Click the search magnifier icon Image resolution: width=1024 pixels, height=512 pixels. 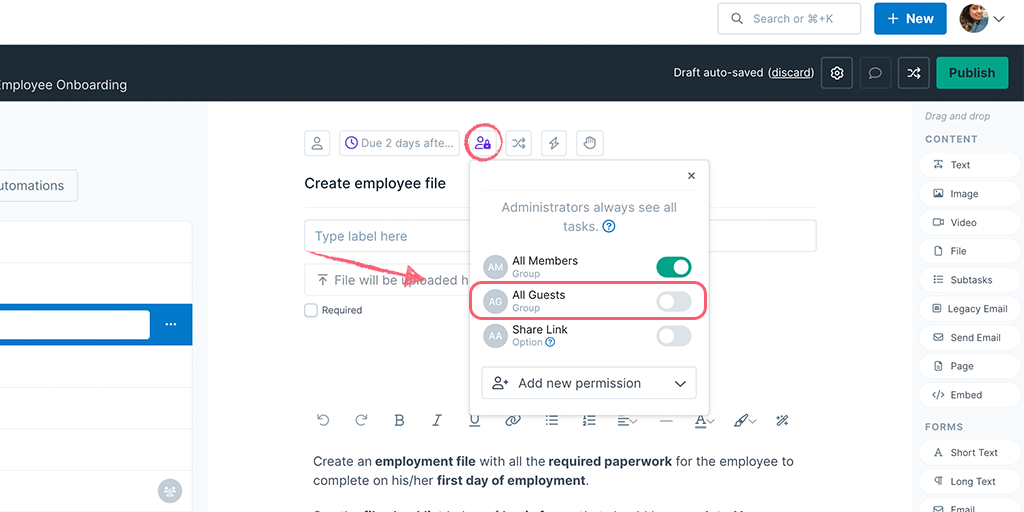[737, 19]
